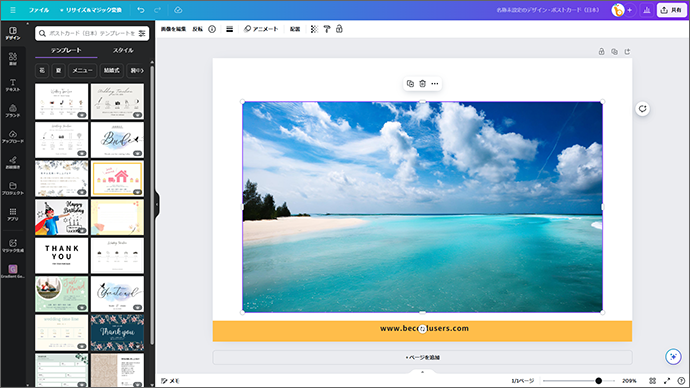Open grid view icon
This screenshot has height=388, width=690.
tap(653, 381)
